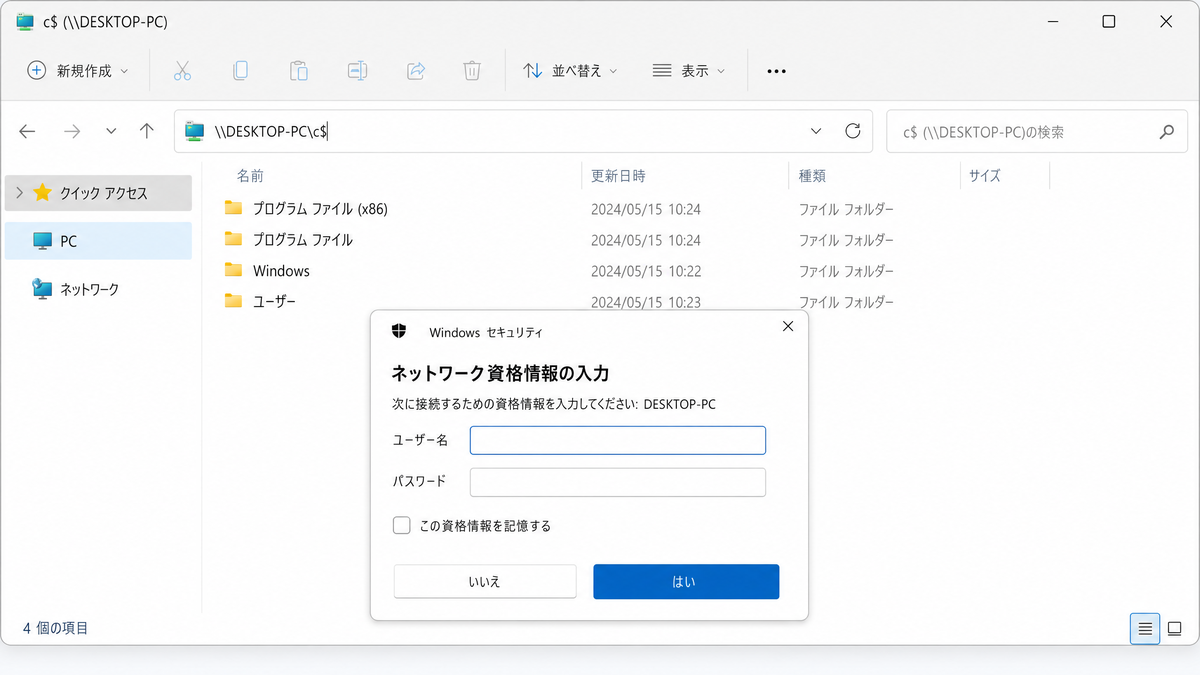
Task: Select the ユーザー folder name
Action: [x=274, y=301]
